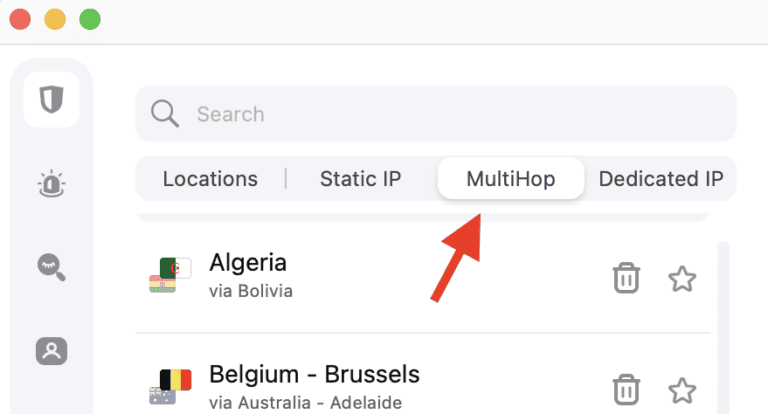The image size is (768, 414).
Task: Select the MultiHop tab
Action: tap(510, 179)
